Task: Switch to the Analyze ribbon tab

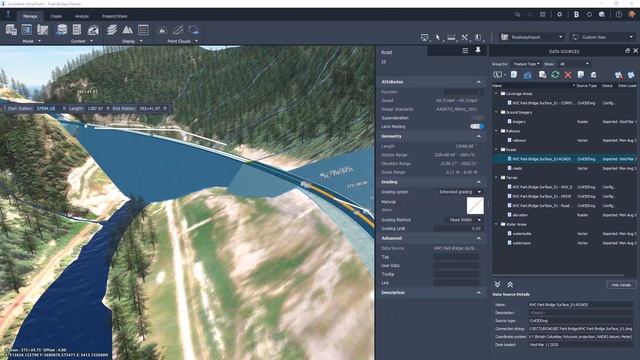Action: 82,16
